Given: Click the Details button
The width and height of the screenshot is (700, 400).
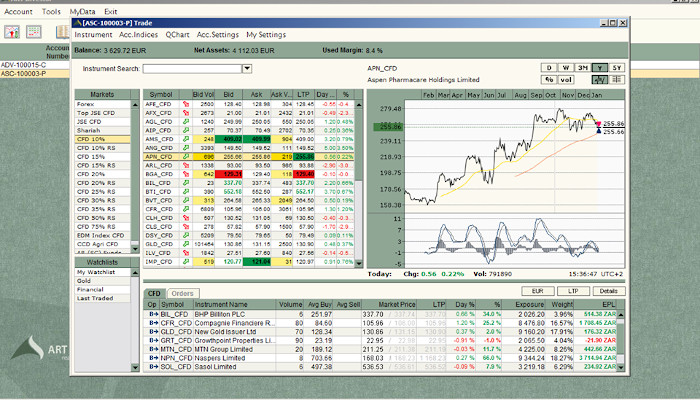Looking at the screenshot, I should click(x=607, y=290).
